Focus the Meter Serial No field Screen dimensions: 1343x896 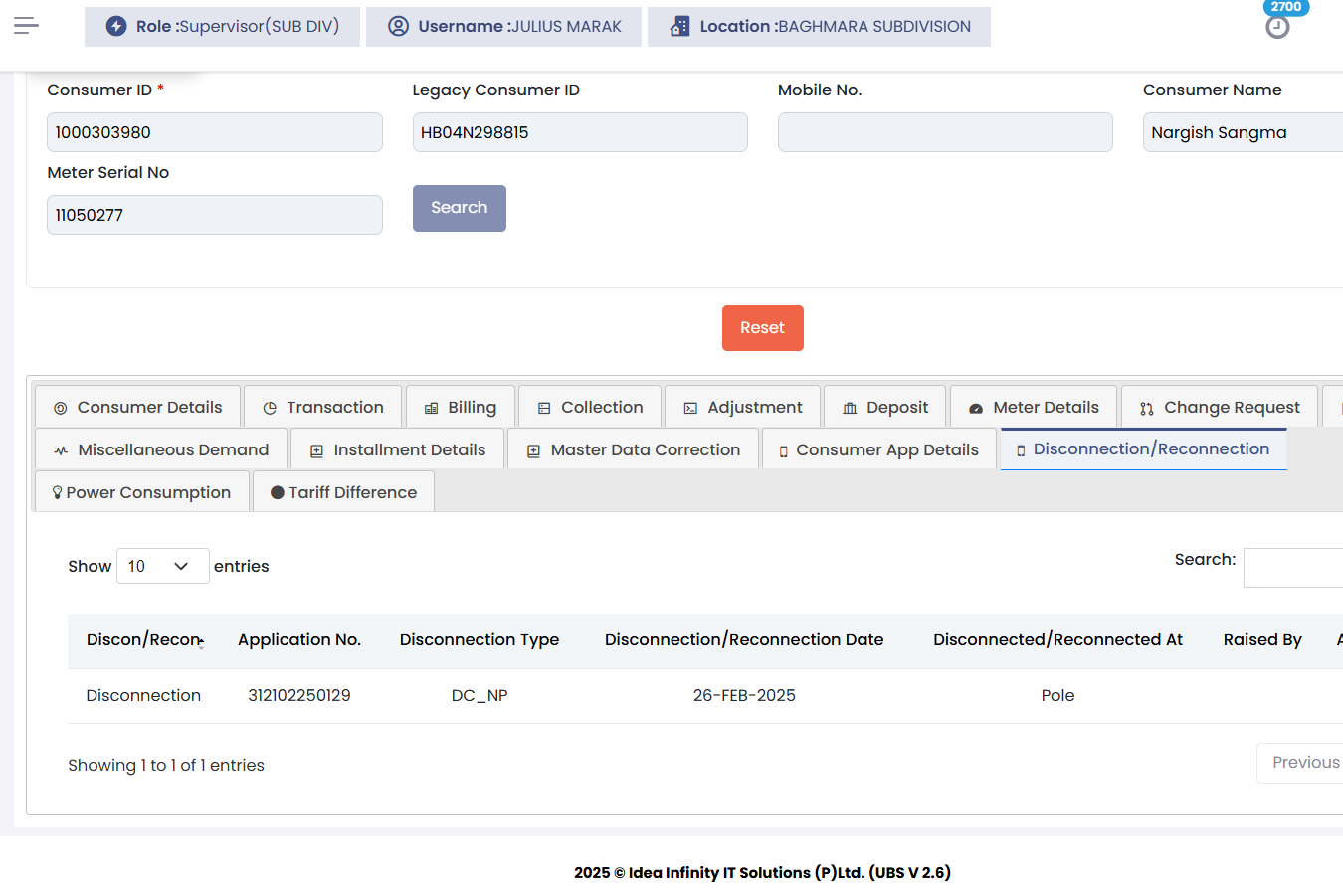[215, 215]
